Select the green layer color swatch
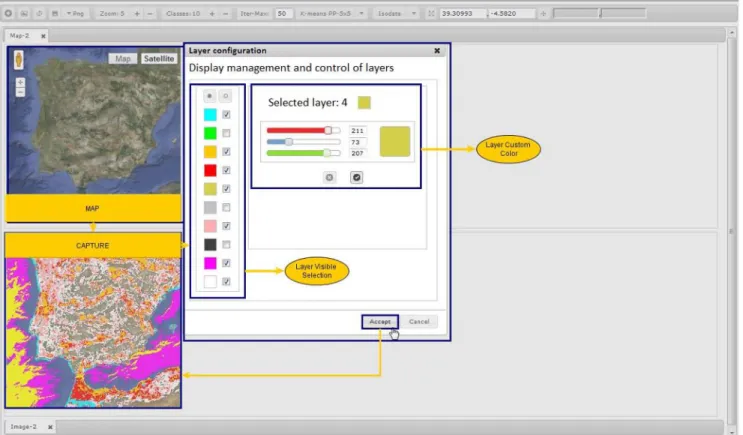Image resolution: width=743 pixels, height=435 pixels. (x=210, y=133)
